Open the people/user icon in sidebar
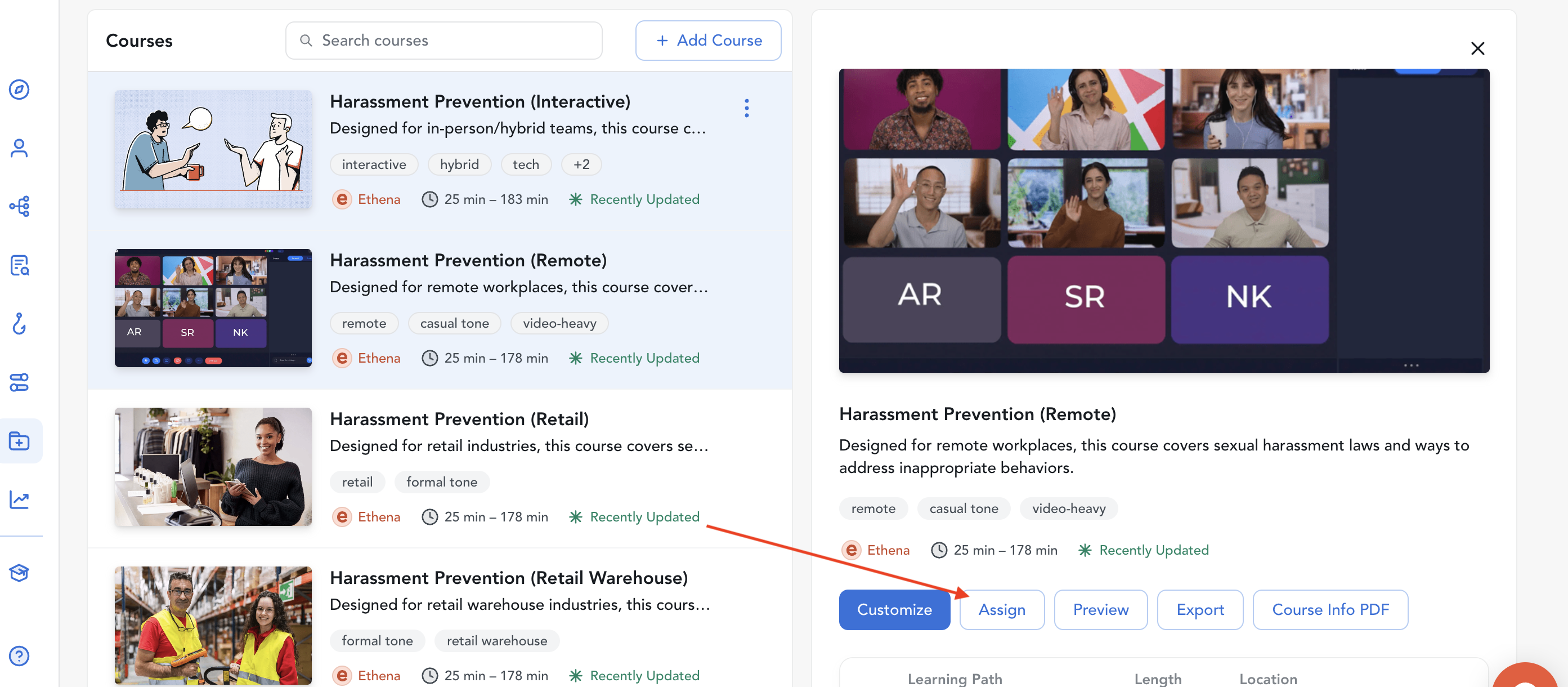 pyautogui.click(x=20, y=148)
